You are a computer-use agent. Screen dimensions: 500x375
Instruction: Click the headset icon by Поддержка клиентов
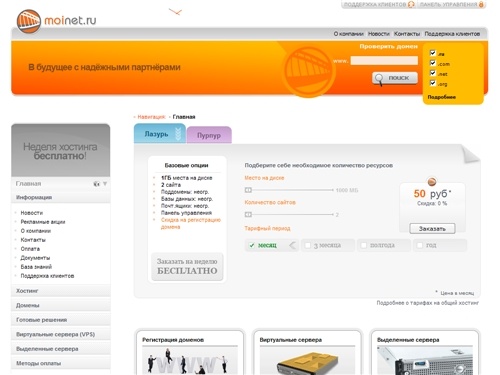click(411, 4)
